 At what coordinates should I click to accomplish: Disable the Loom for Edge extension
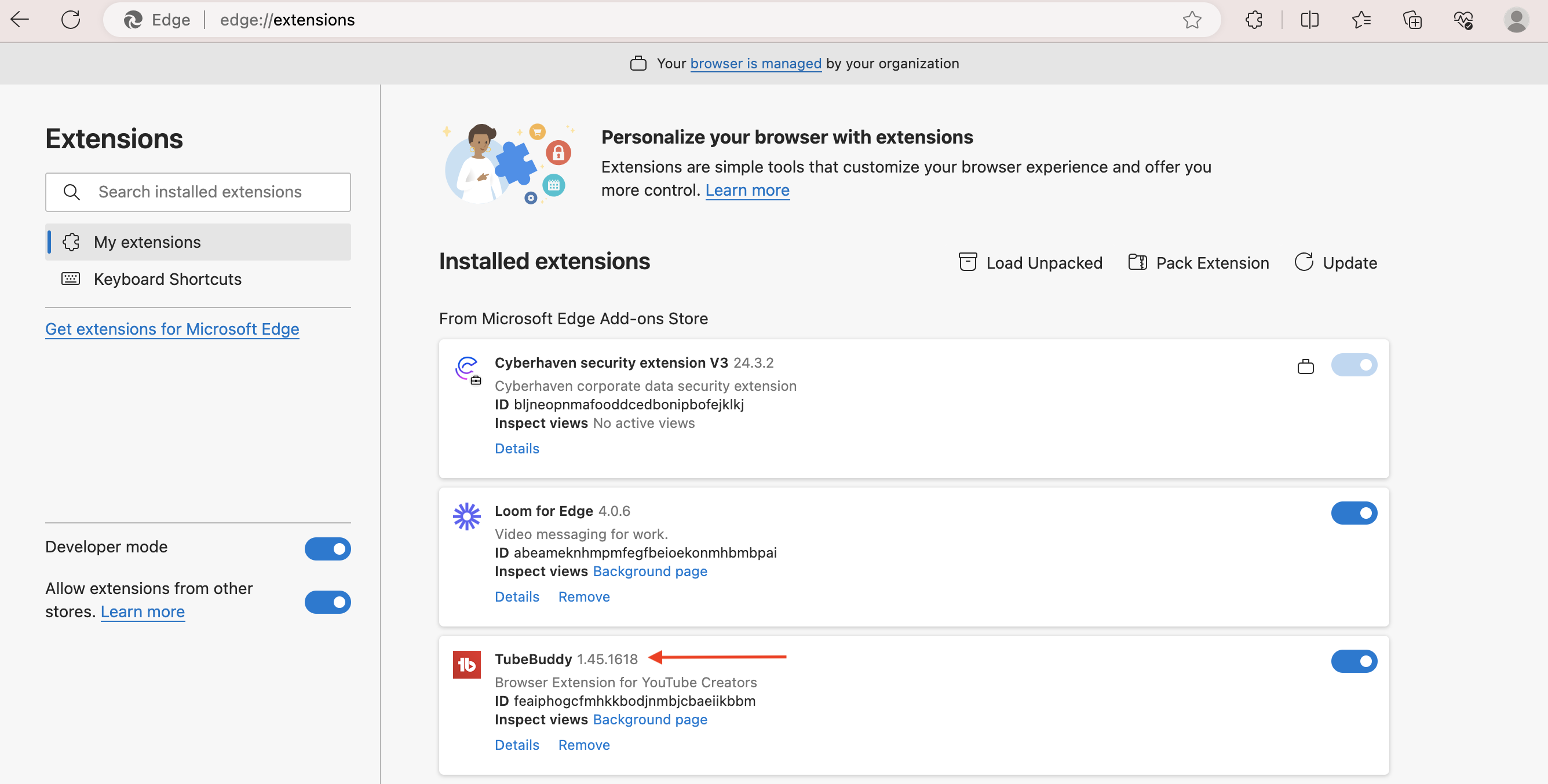pyautogui.click(x=1354, y=513)
